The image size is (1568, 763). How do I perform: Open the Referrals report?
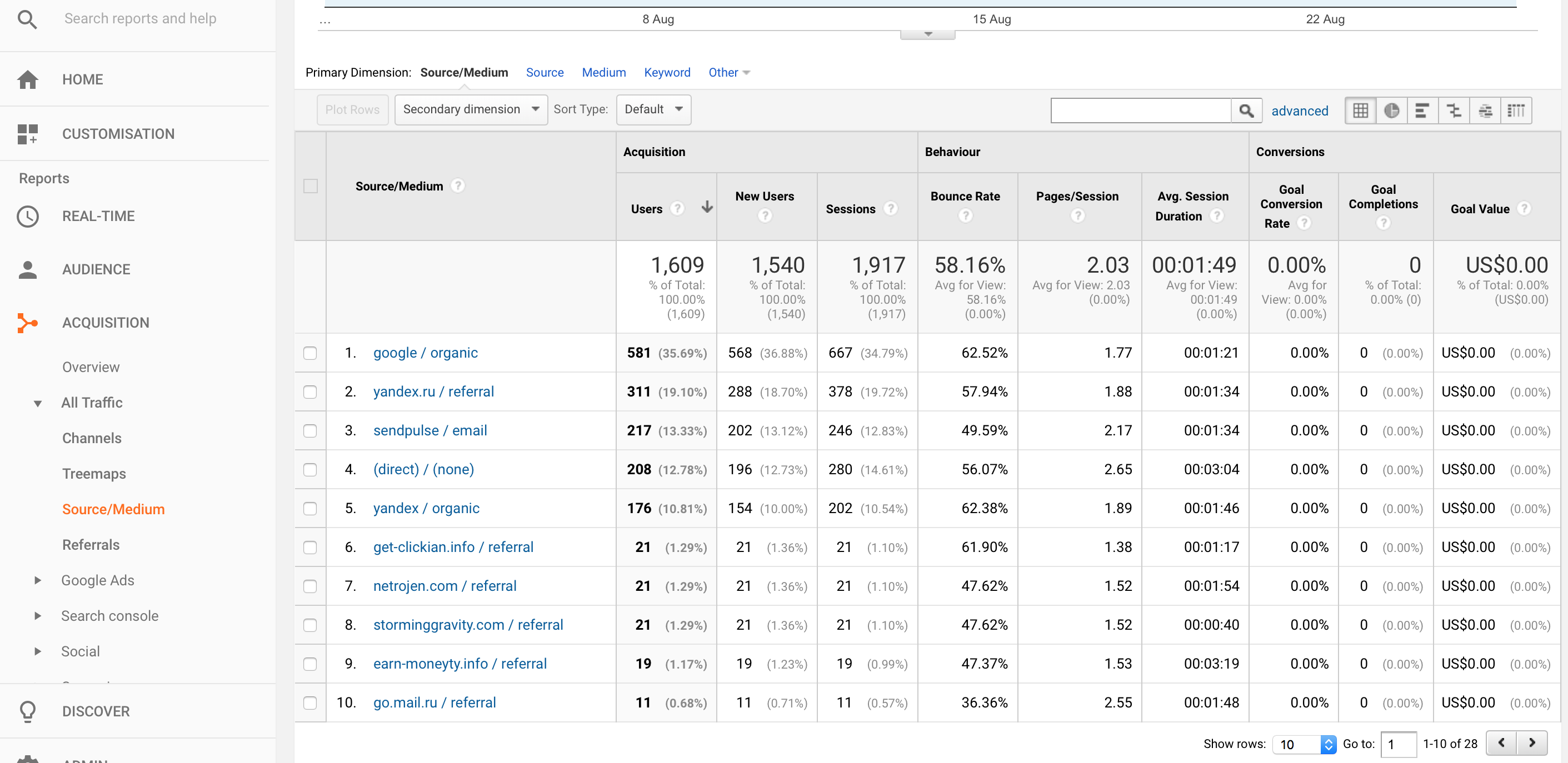pyautogui.click(x=91, y=545)
